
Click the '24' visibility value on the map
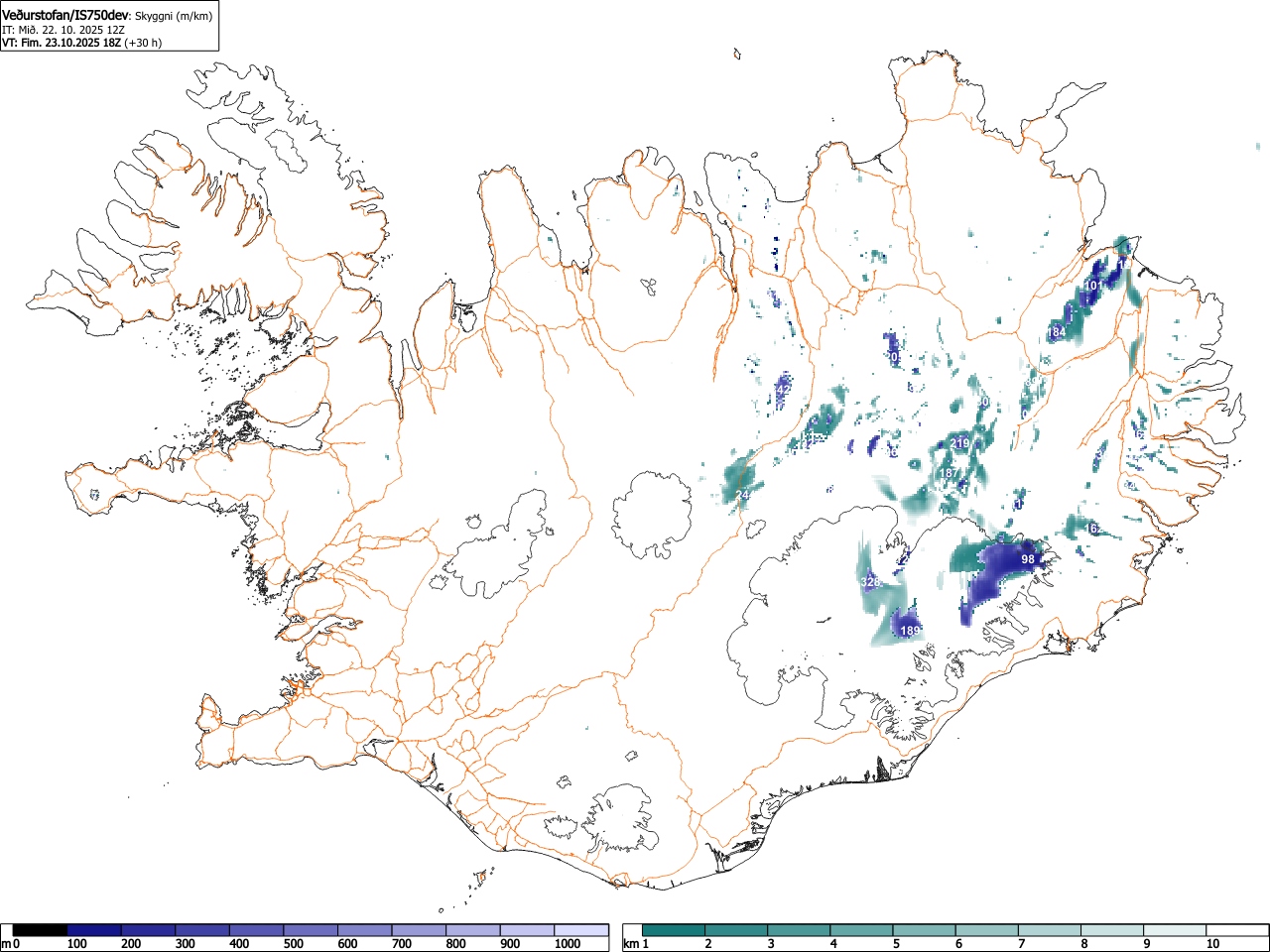click(x=743, y=494)
